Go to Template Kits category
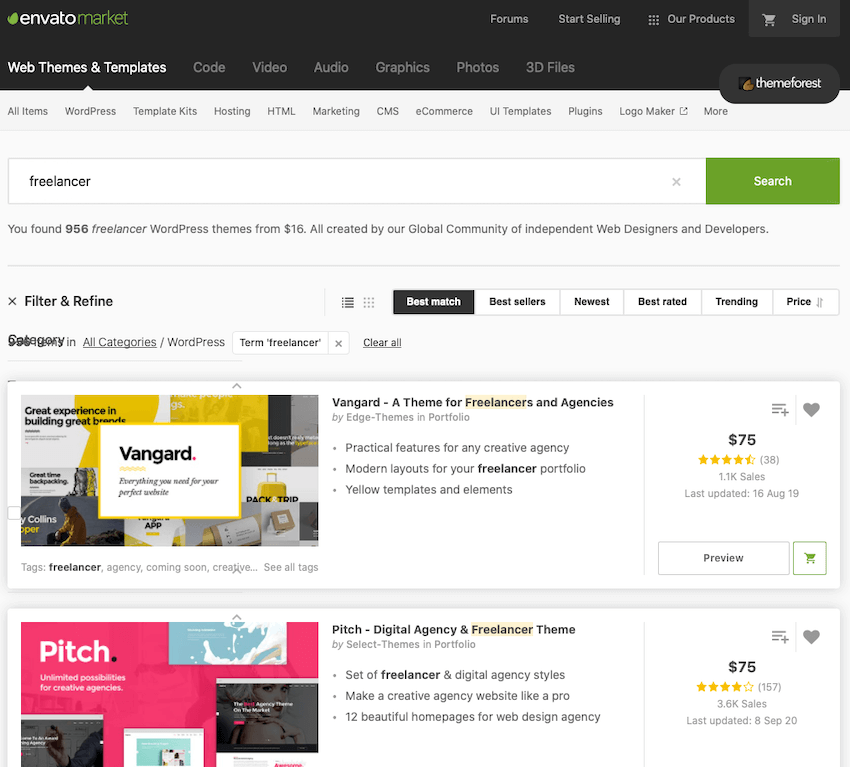The height and width of the screenshot is (767, 850). 165,111
